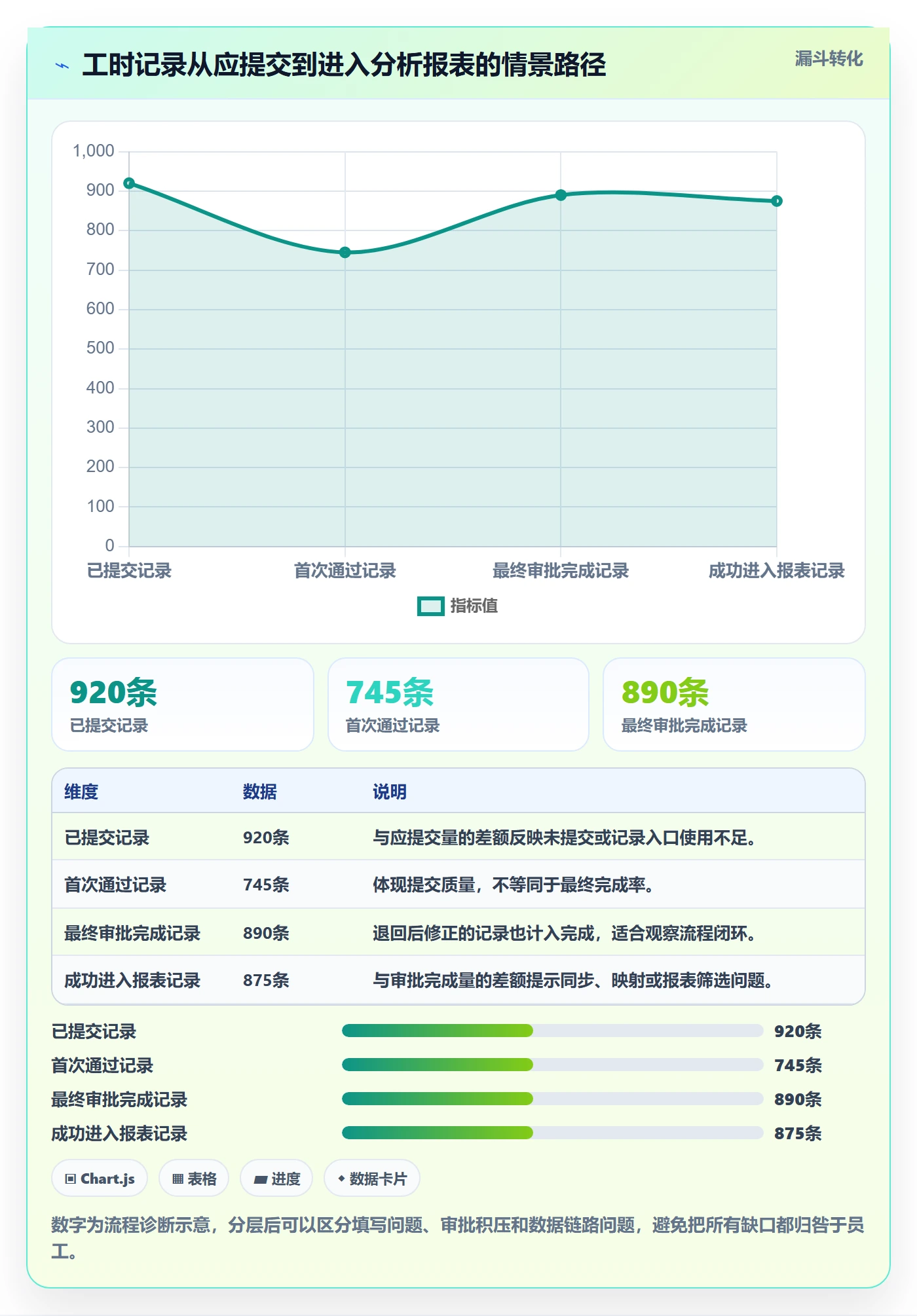Click the 890条 cell in the table

coord(266,933)
